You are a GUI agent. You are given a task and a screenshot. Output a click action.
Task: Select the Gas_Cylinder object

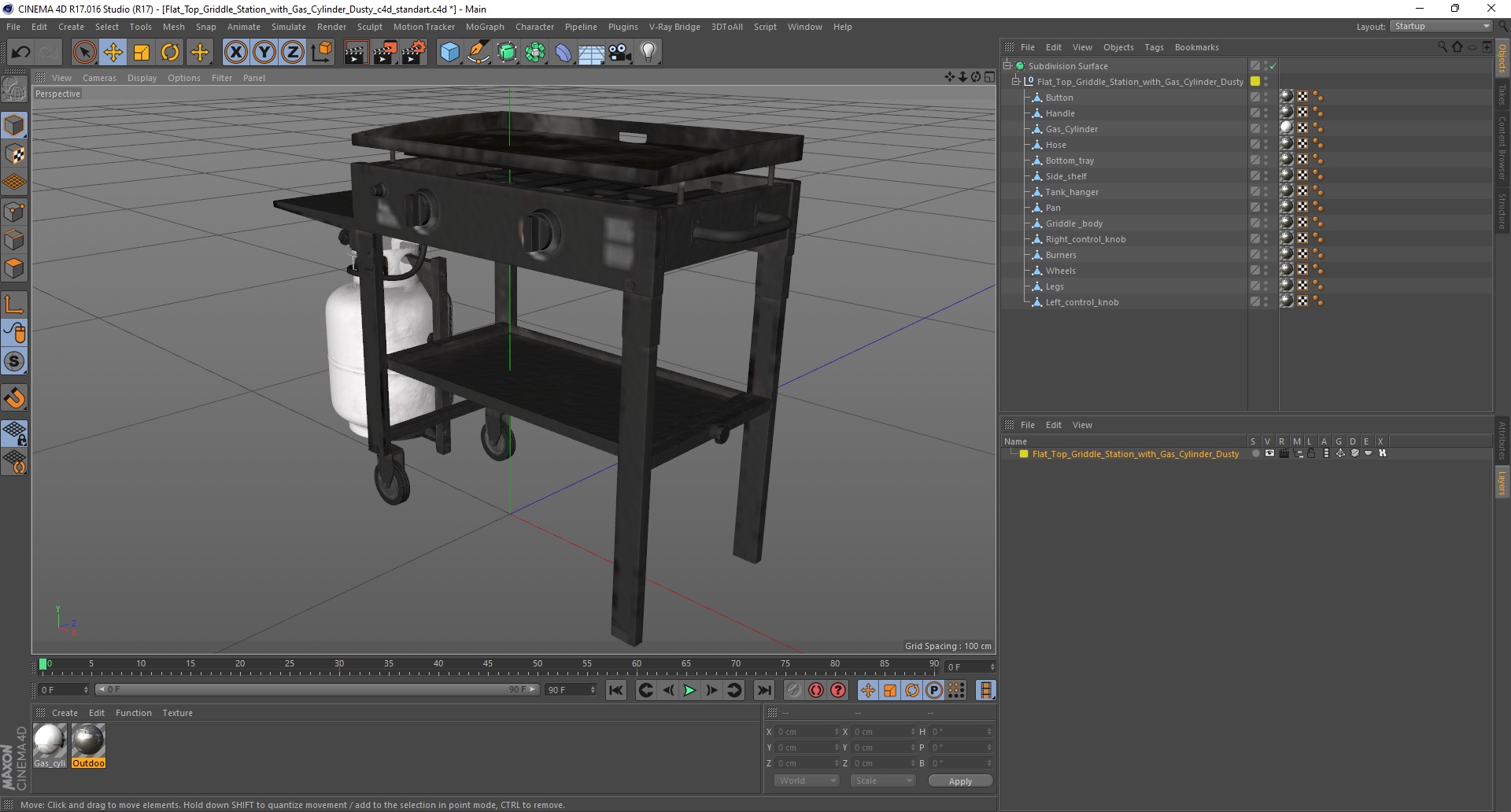pos(1071,129)
